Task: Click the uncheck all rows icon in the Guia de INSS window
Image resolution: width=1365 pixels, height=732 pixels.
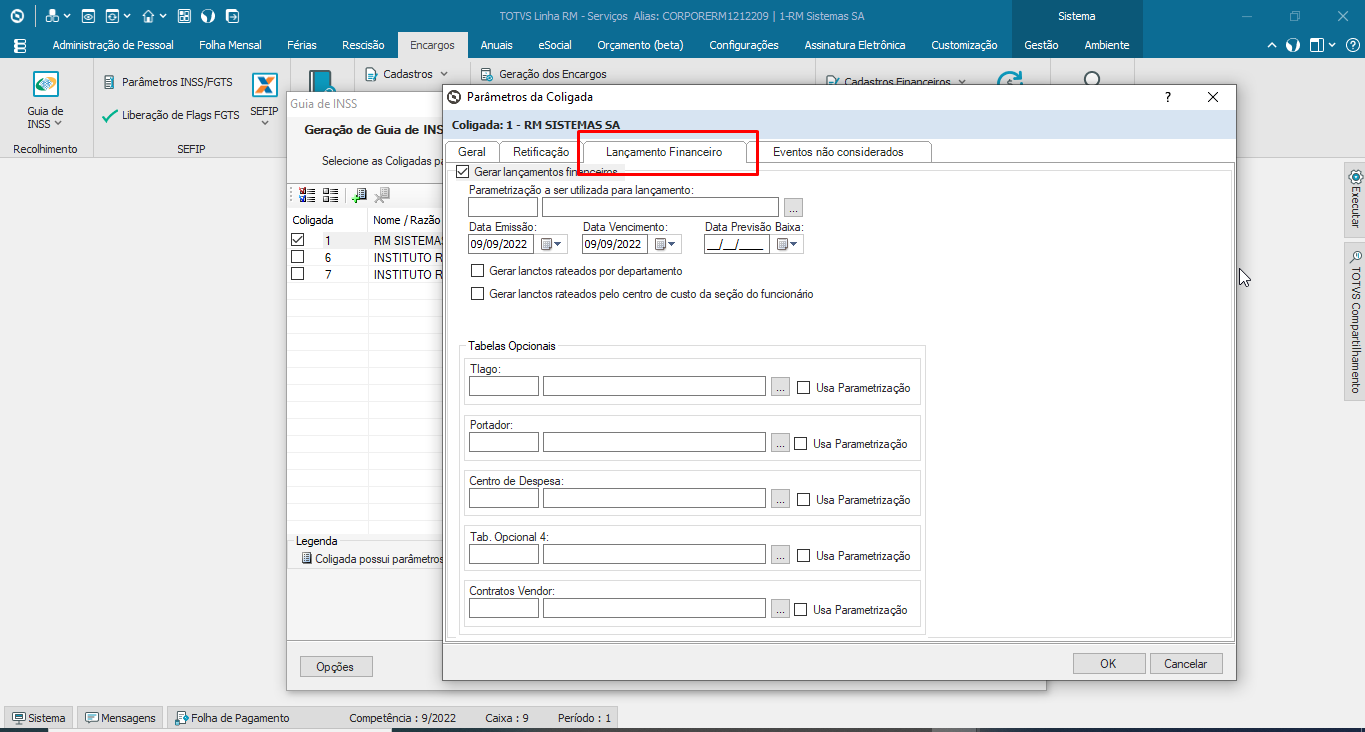Action: (330, 196)
